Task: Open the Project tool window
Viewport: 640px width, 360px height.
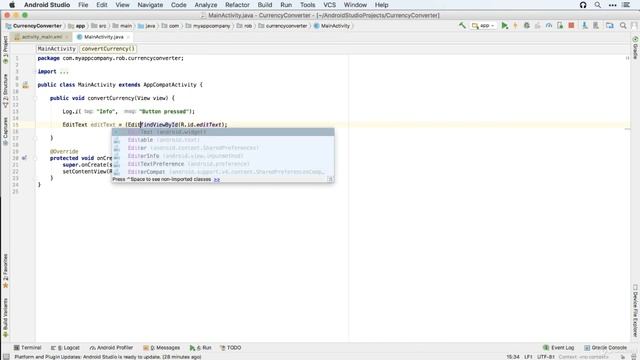Action: (5, 49)
